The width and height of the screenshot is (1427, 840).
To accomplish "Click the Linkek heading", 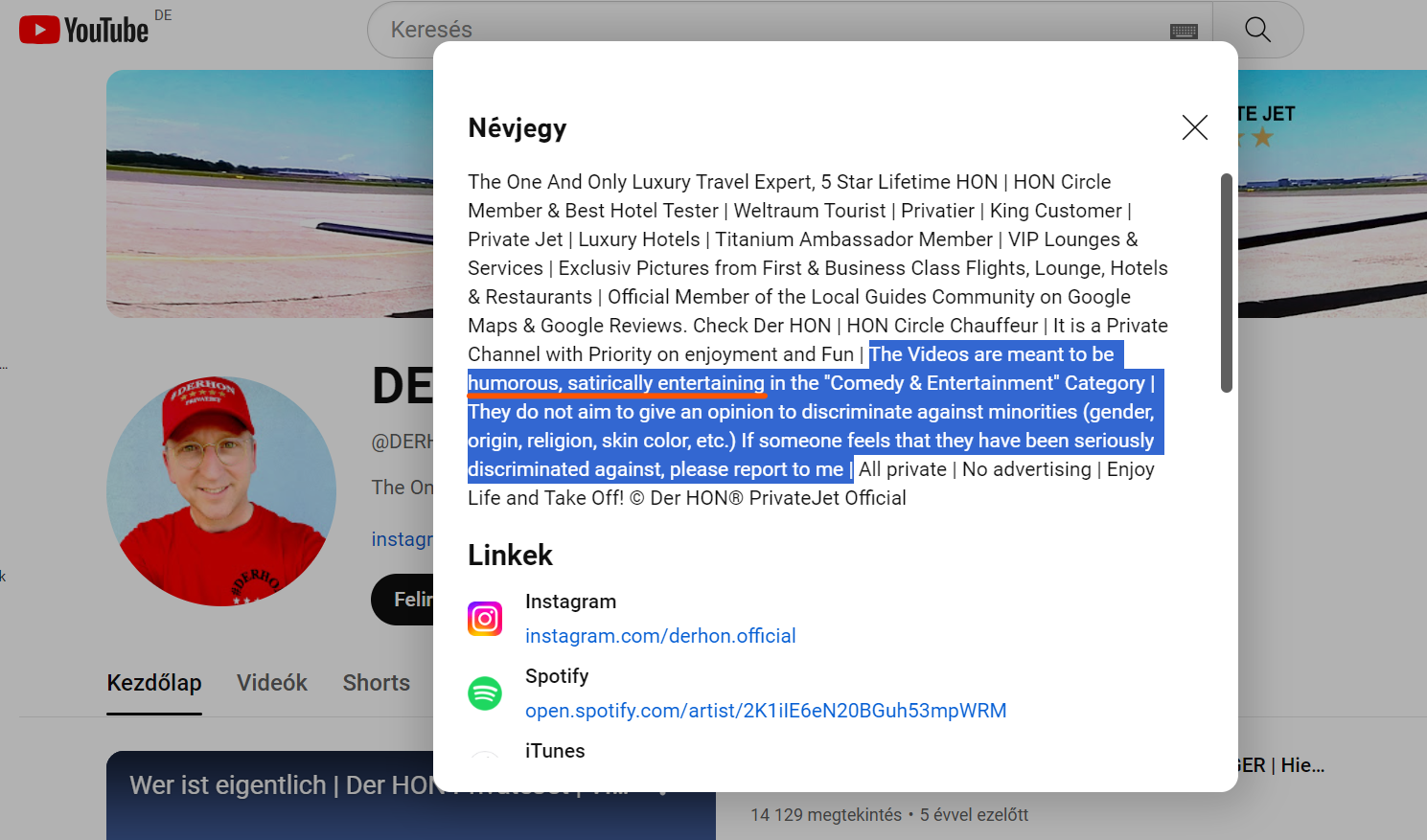I will [x=510, y=556].
